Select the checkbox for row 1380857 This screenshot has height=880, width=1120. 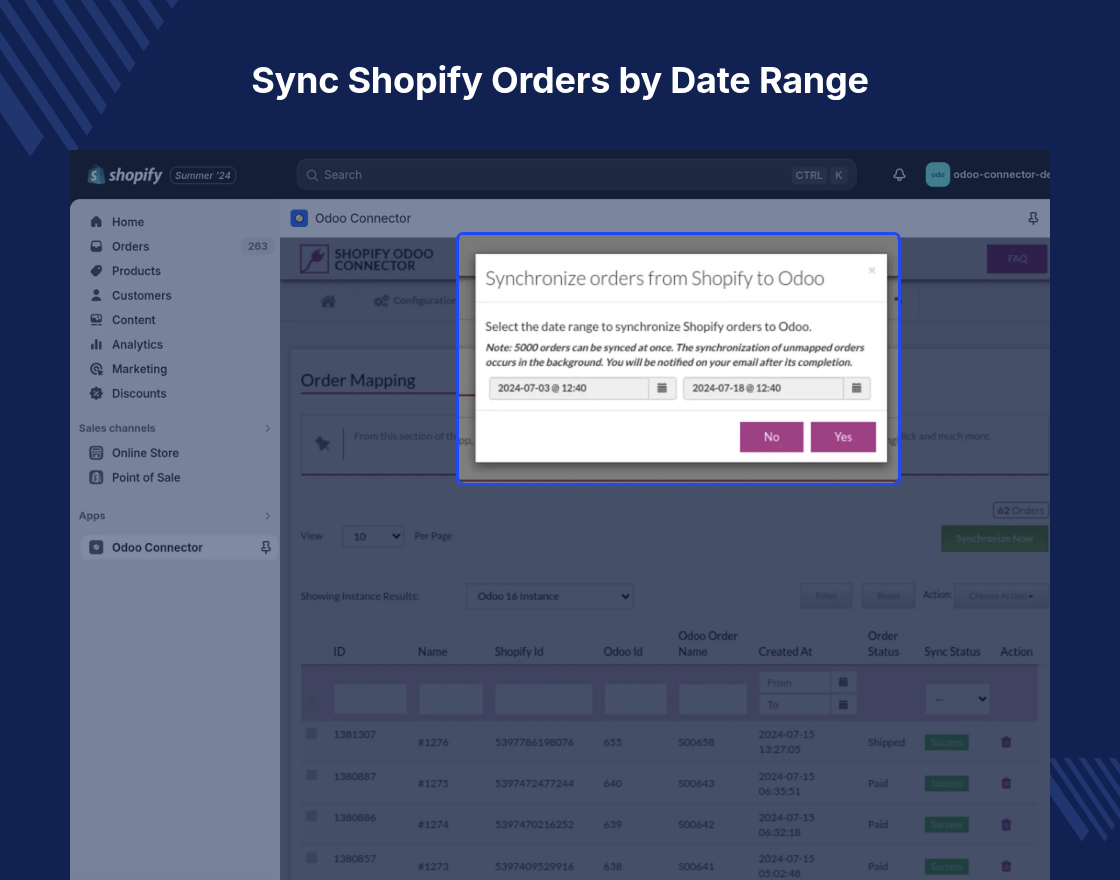311,857
